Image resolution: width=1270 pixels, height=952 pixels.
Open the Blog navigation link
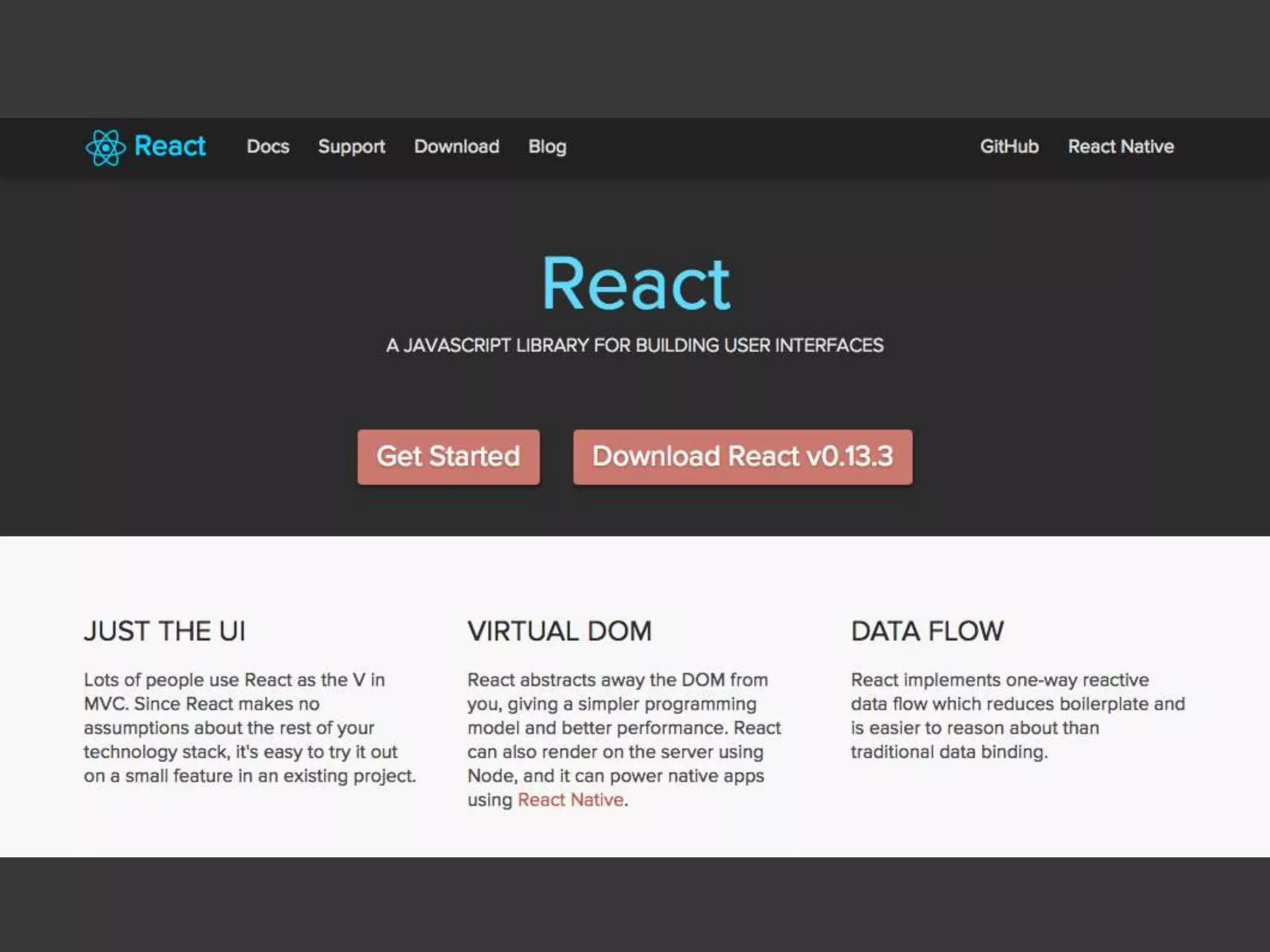(x=547, y=146)
